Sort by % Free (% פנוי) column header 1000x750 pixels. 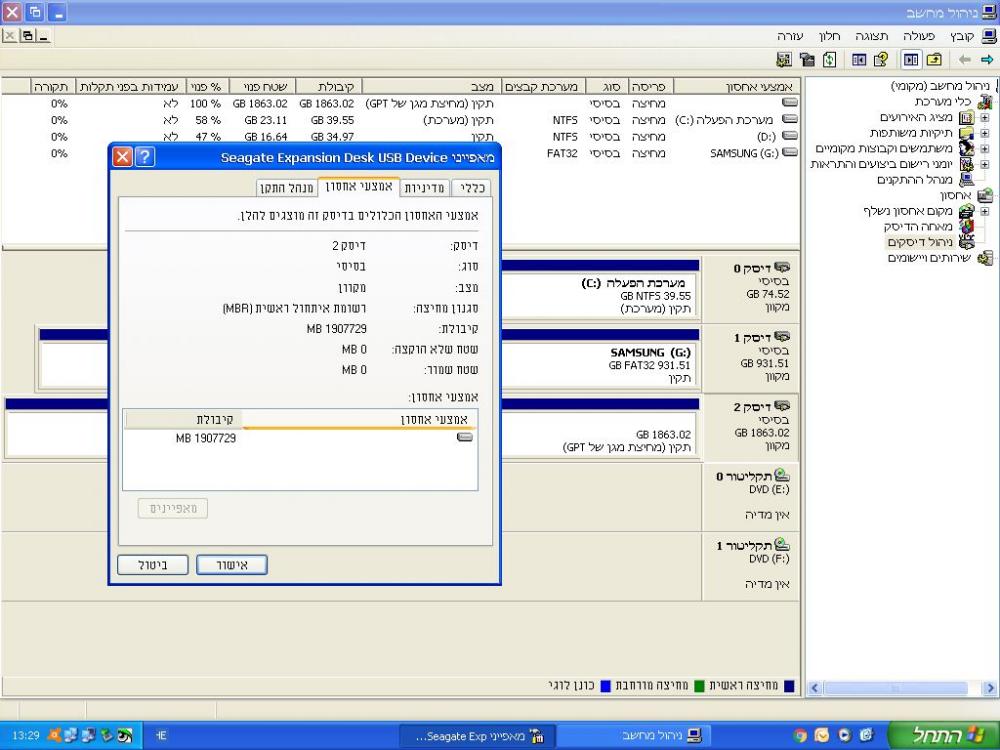coord(207,86)
